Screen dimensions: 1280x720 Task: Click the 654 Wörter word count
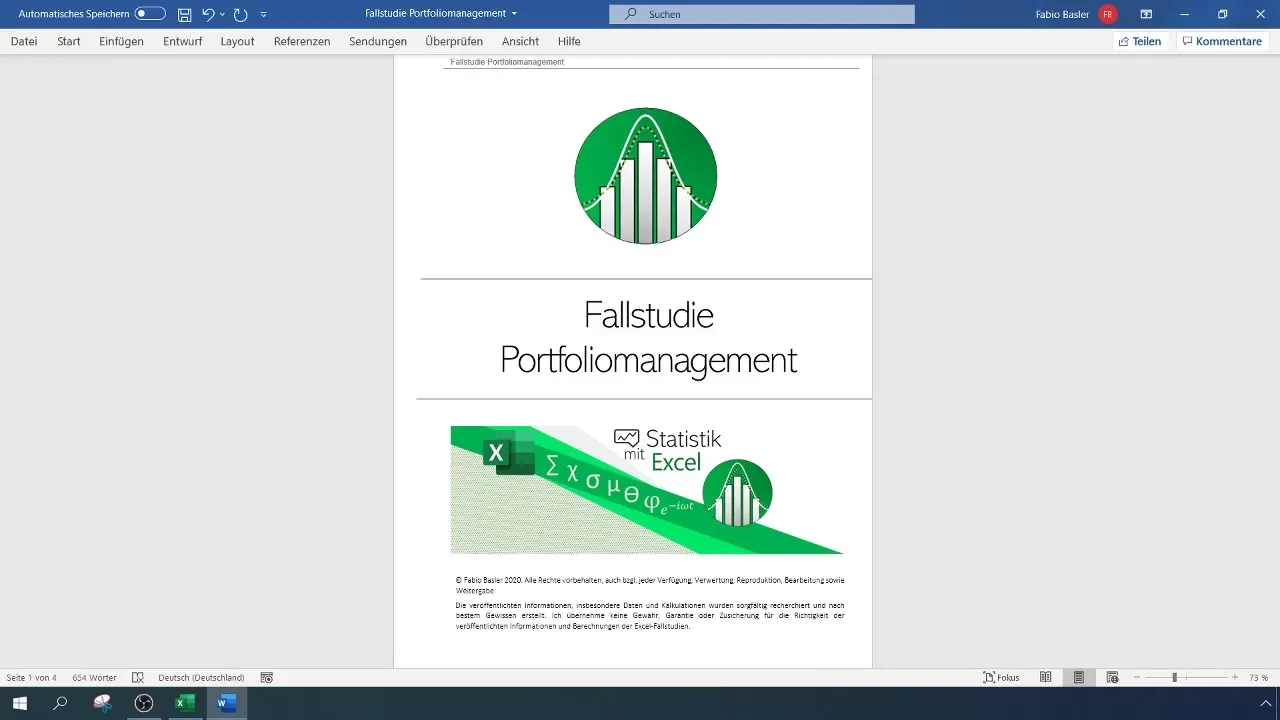pos(94,677)
